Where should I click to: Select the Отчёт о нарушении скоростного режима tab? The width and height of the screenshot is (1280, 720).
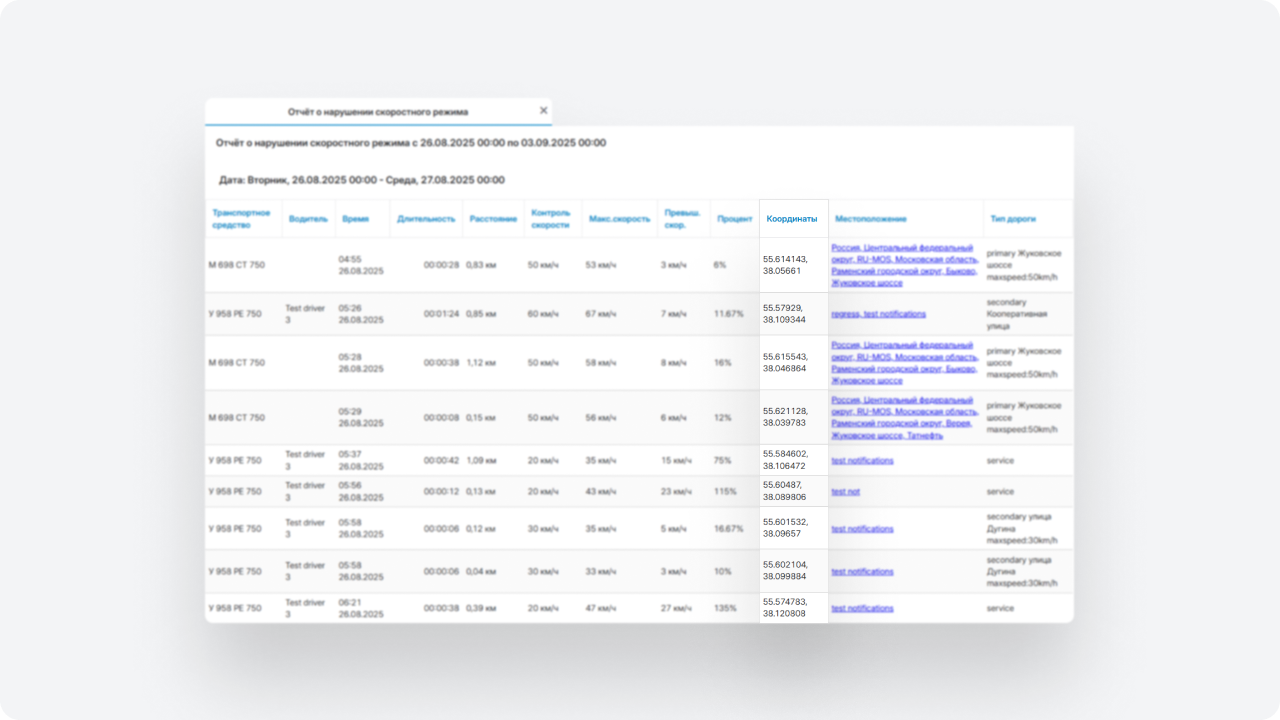tap(377, 112)
